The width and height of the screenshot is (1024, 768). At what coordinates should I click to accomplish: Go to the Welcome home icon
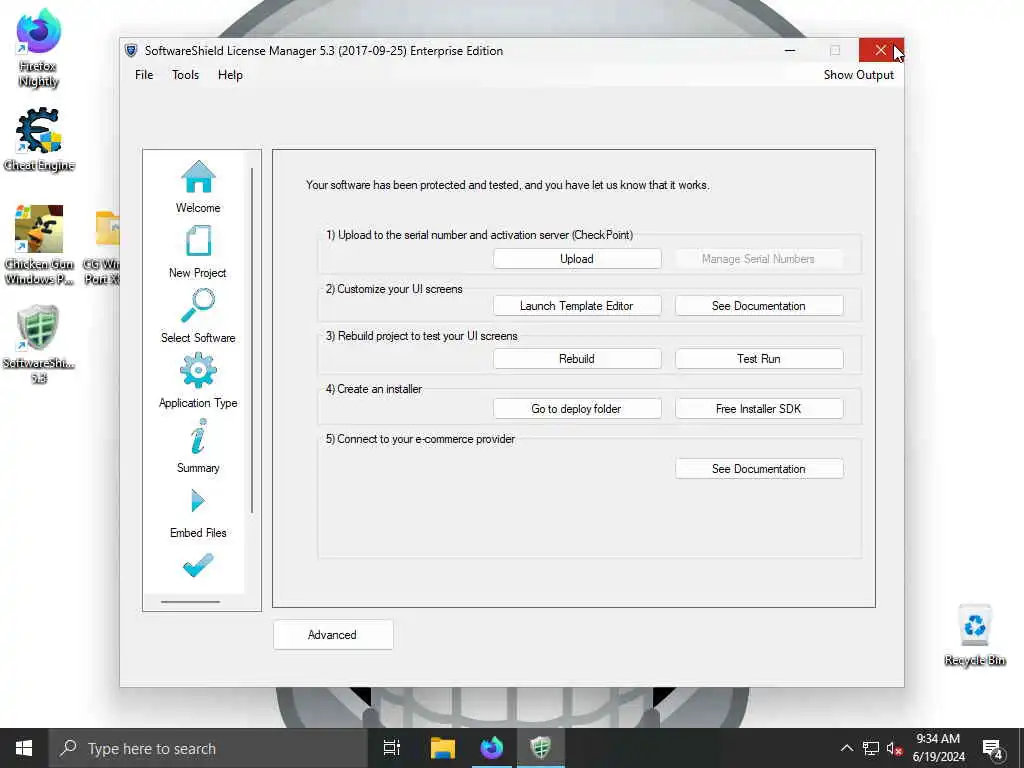(198, 176)
